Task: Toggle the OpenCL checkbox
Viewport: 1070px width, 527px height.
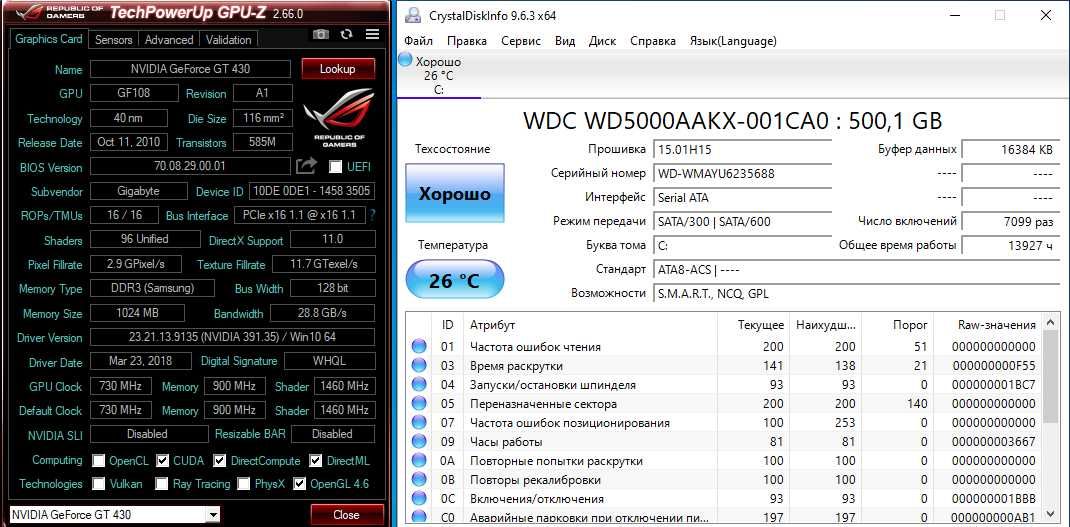Action: 99,460
